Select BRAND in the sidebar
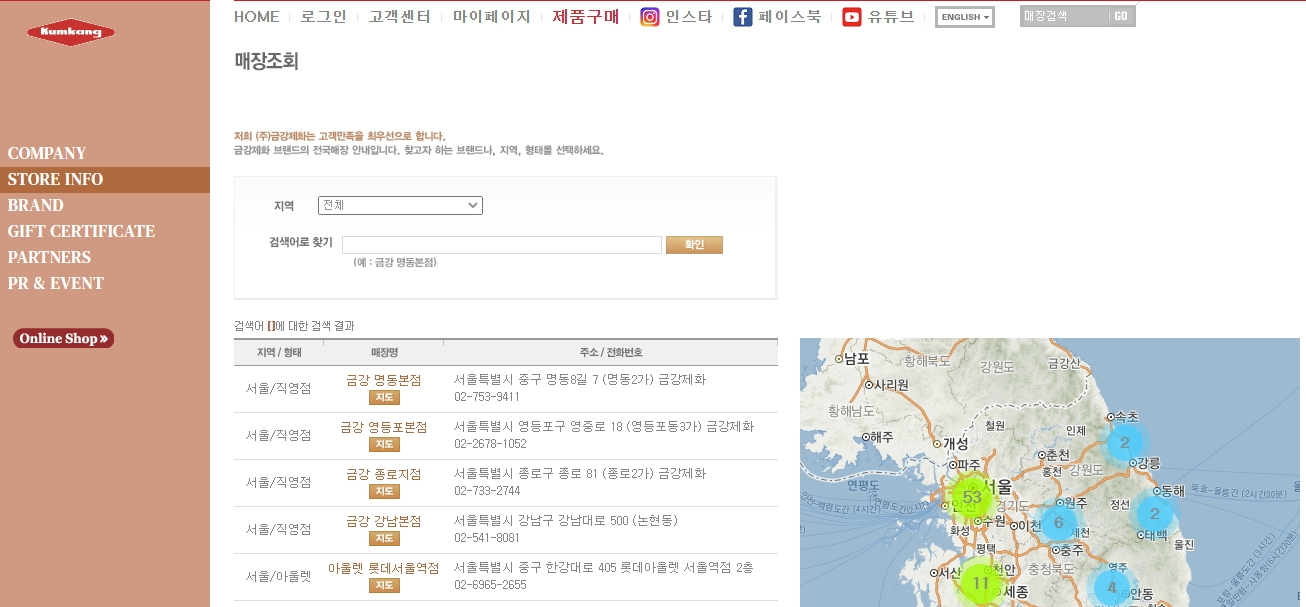The image size is (1306, 607). 36,205
